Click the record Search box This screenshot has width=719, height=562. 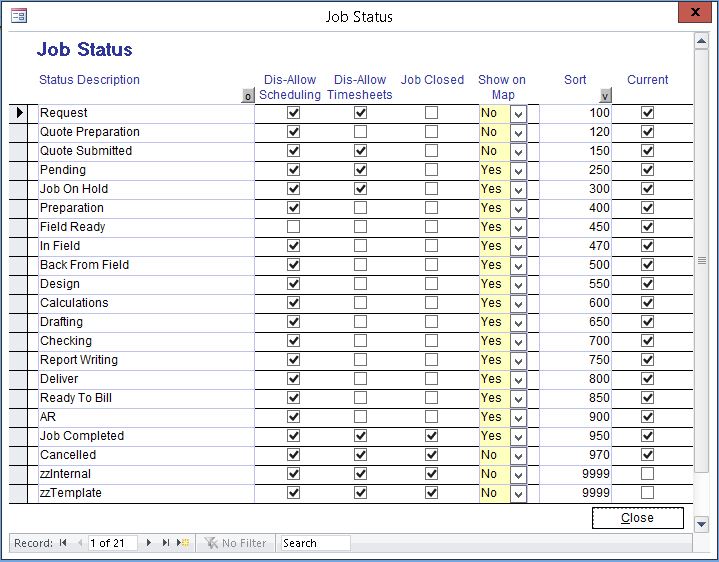[x=314, y=543]
